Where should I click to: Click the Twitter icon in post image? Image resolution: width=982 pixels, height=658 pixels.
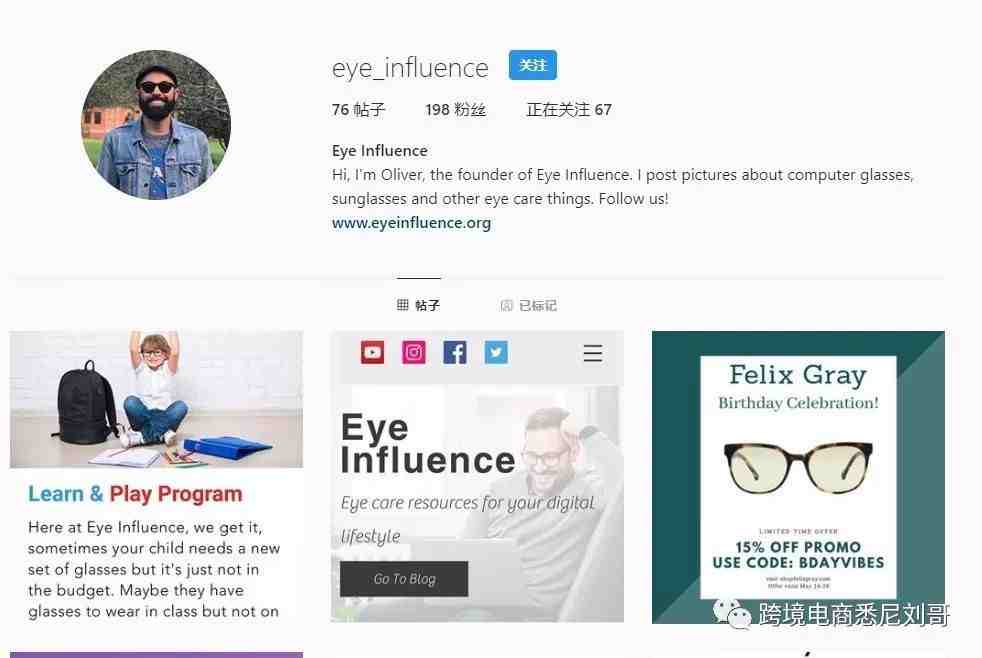coord(496,352)
